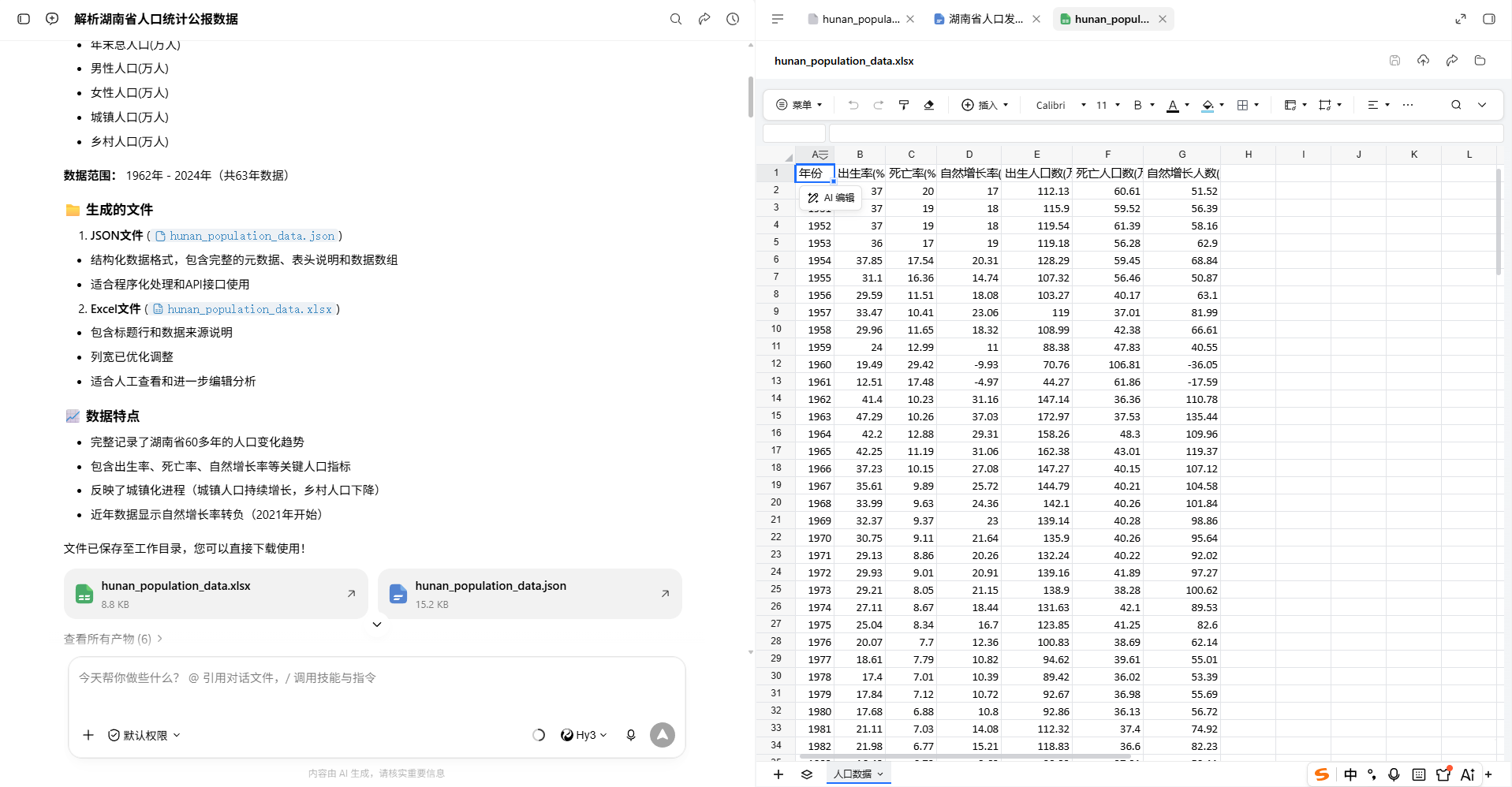The width and height of the screenshot is (1512, 787).
Task: Apply bold formatting to the cell
Action: (x=1137, y=105)
